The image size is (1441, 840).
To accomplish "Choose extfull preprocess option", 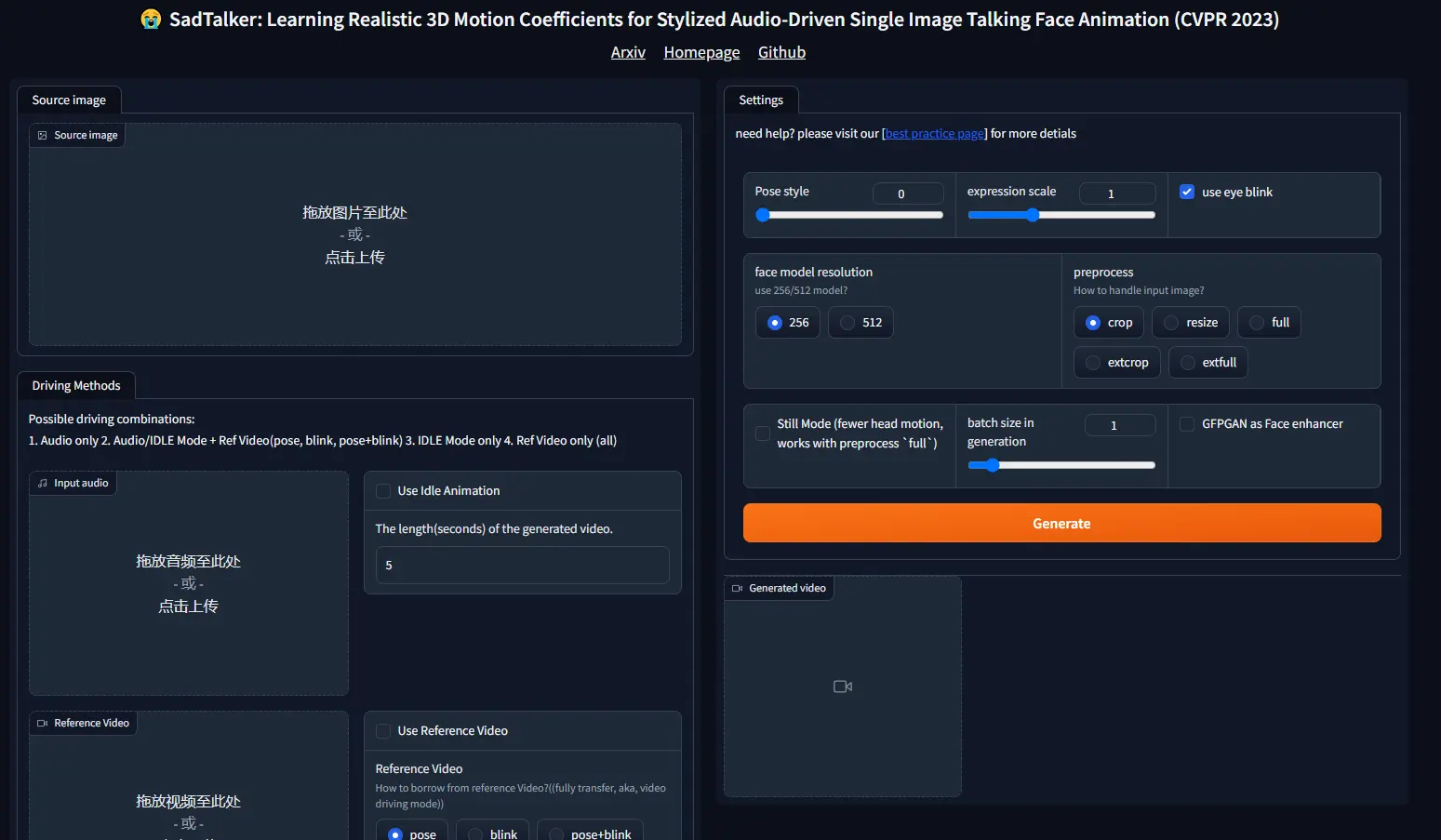I will (x=1208, y=362).
